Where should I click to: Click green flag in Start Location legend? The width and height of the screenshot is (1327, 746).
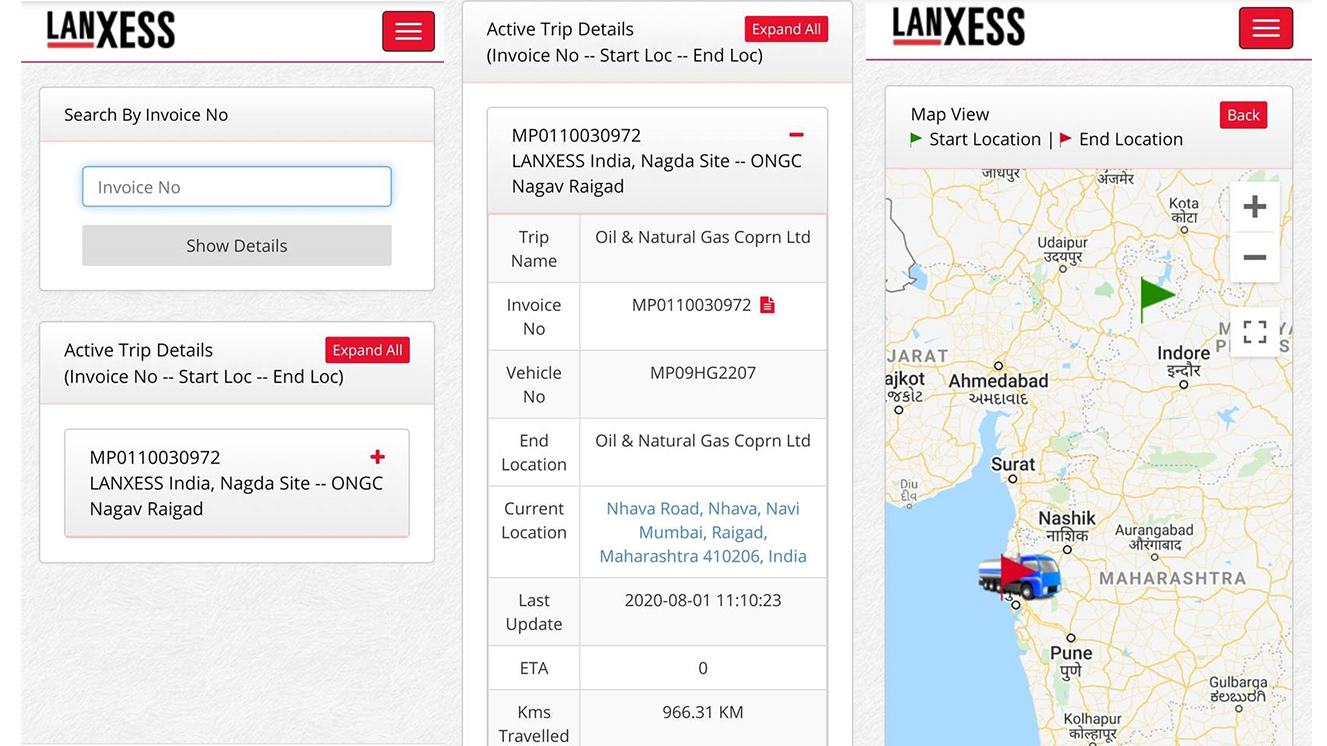(916, 139)
